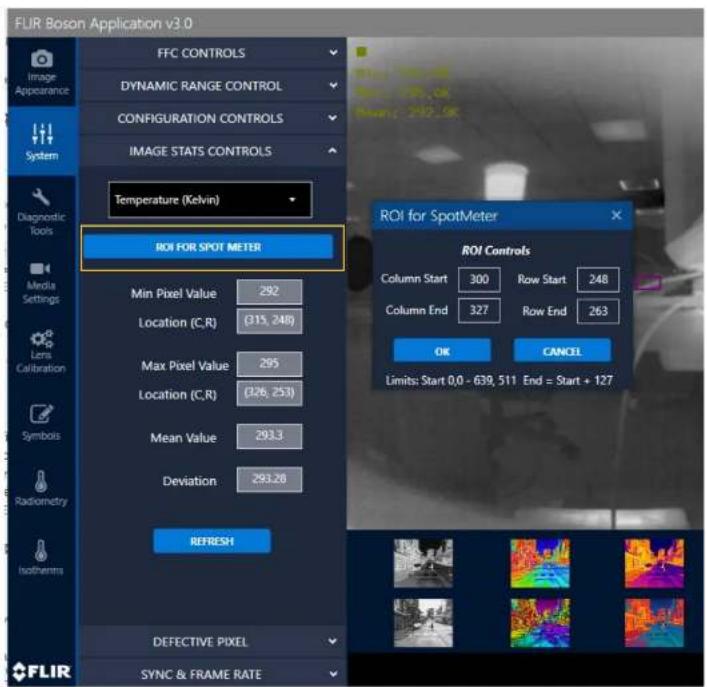
Task: Click the Deviation value field
Action: [x=269, y=479]
